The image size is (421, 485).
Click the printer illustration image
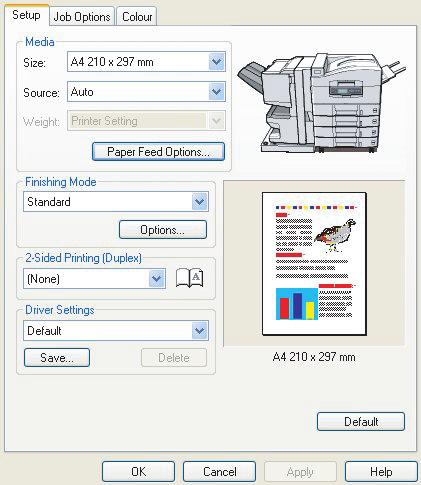coord(321,103)
